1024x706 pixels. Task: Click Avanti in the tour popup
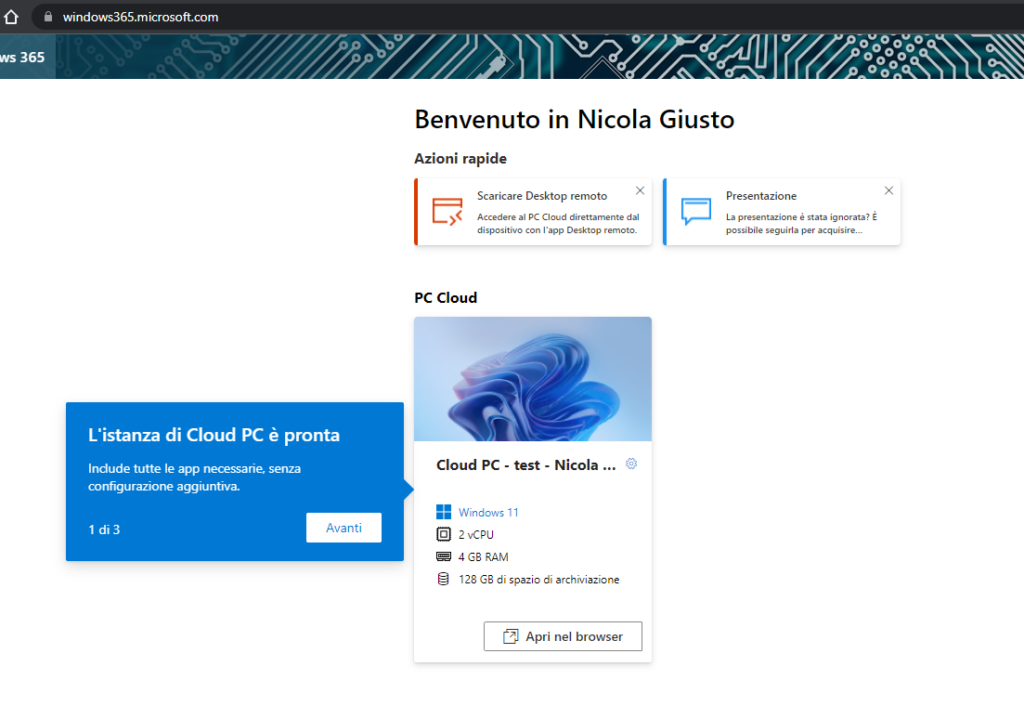coord(344,528)
